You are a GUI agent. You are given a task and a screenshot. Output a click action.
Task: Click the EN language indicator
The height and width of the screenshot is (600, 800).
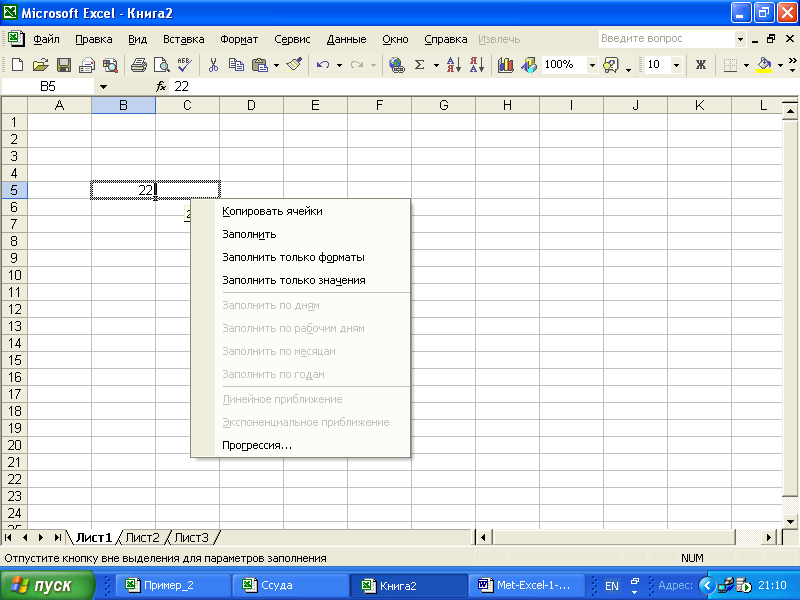[611, 586]
